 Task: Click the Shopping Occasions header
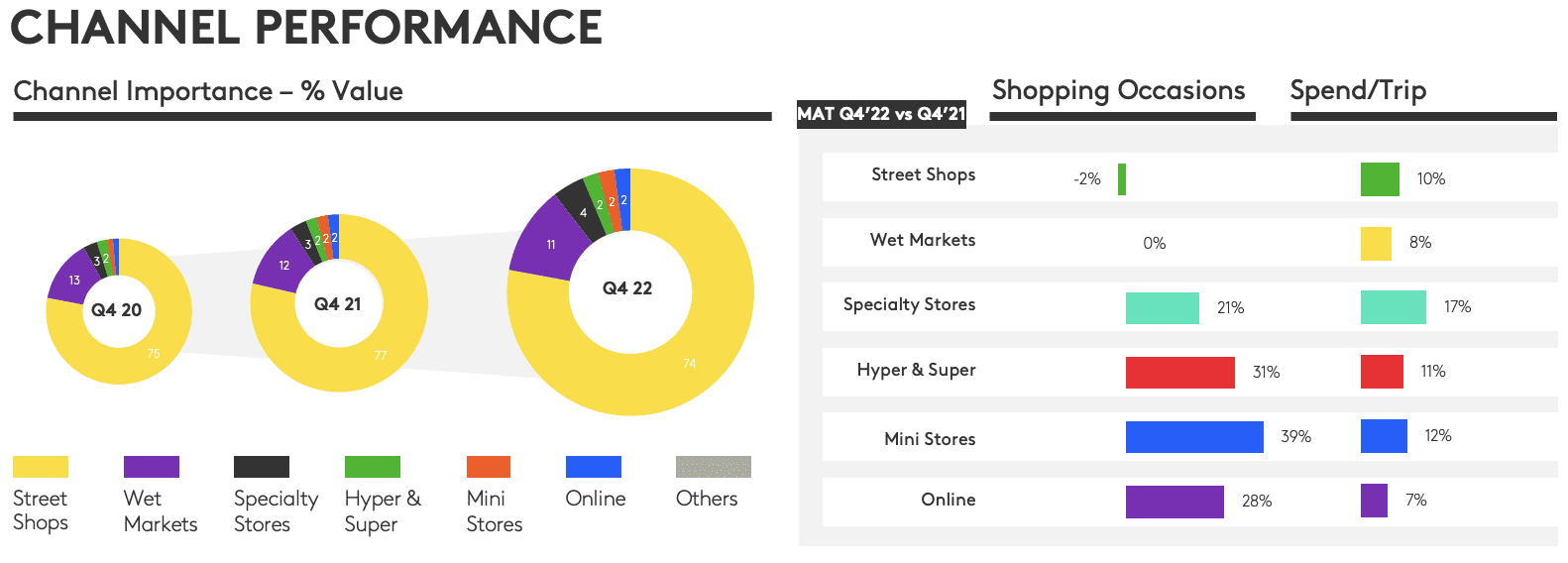click(1118, 90)
